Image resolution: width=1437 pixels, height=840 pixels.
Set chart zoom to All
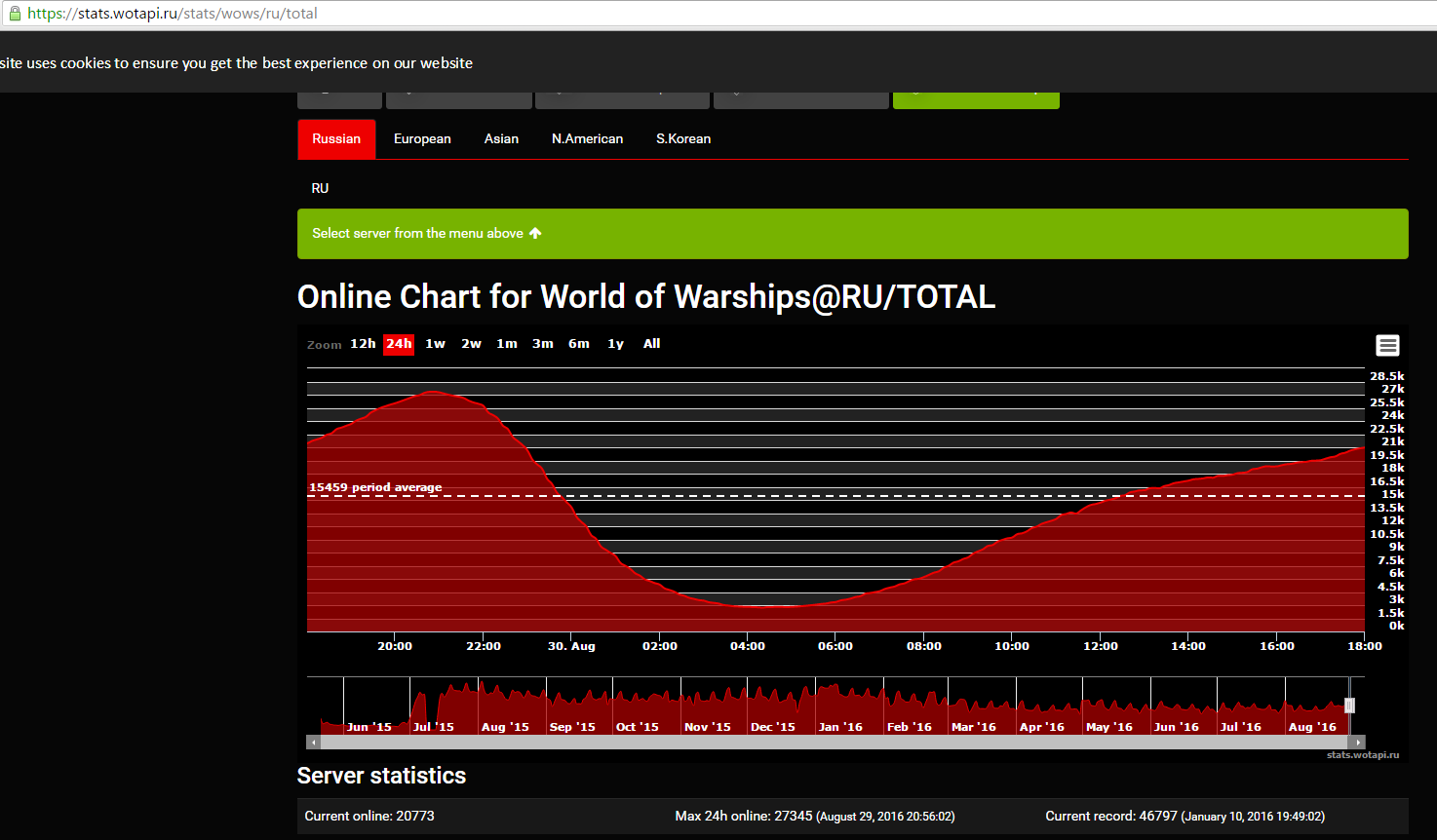coord(651,344)
